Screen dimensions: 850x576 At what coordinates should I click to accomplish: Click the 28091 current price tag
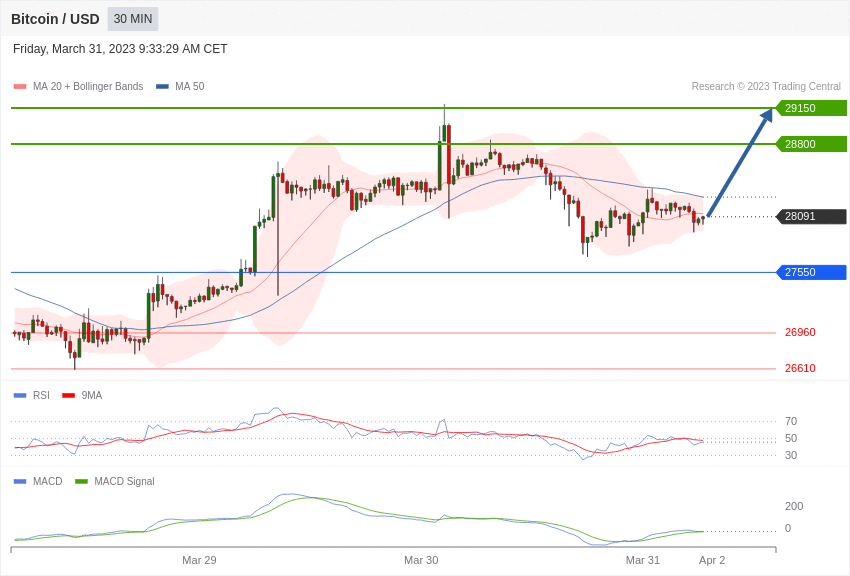[x=811, y=216]
